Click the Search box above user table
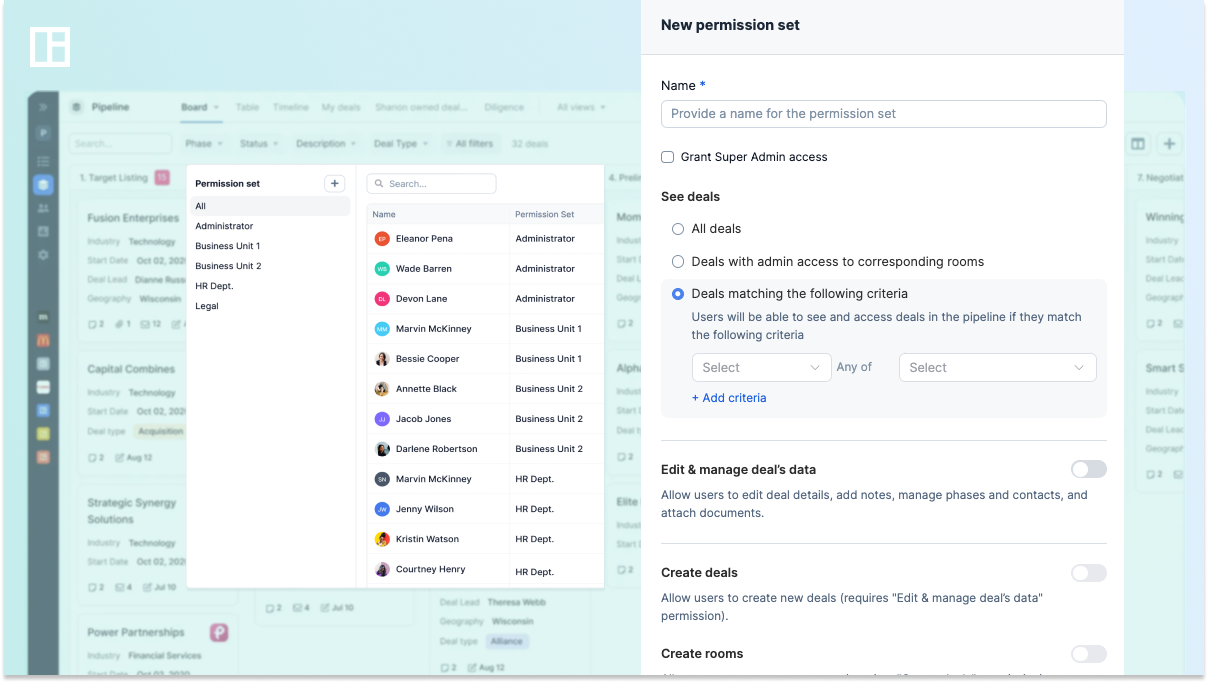Viewport: 1208px width, 683px height. point(431,184)
